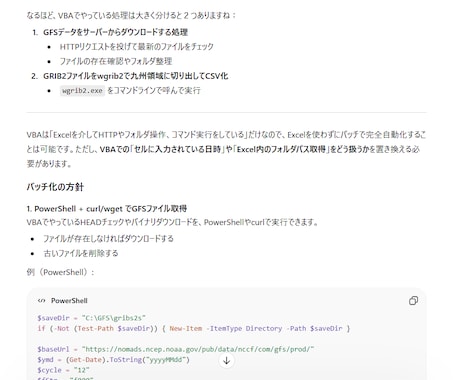Select the inline code wgrib2.exe

point(82,91)
